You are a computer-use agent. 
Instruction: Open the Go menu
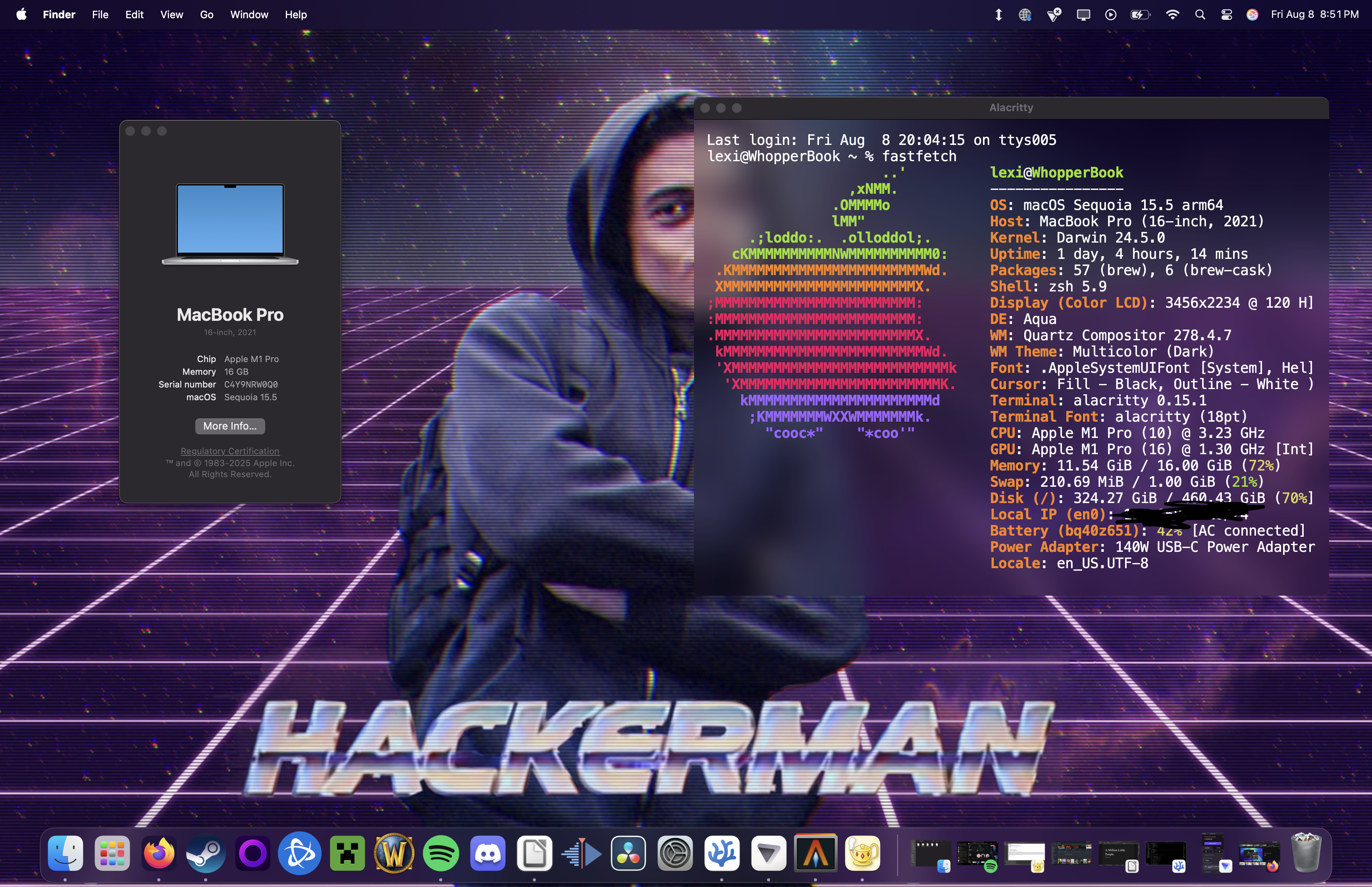click(207, 14)
